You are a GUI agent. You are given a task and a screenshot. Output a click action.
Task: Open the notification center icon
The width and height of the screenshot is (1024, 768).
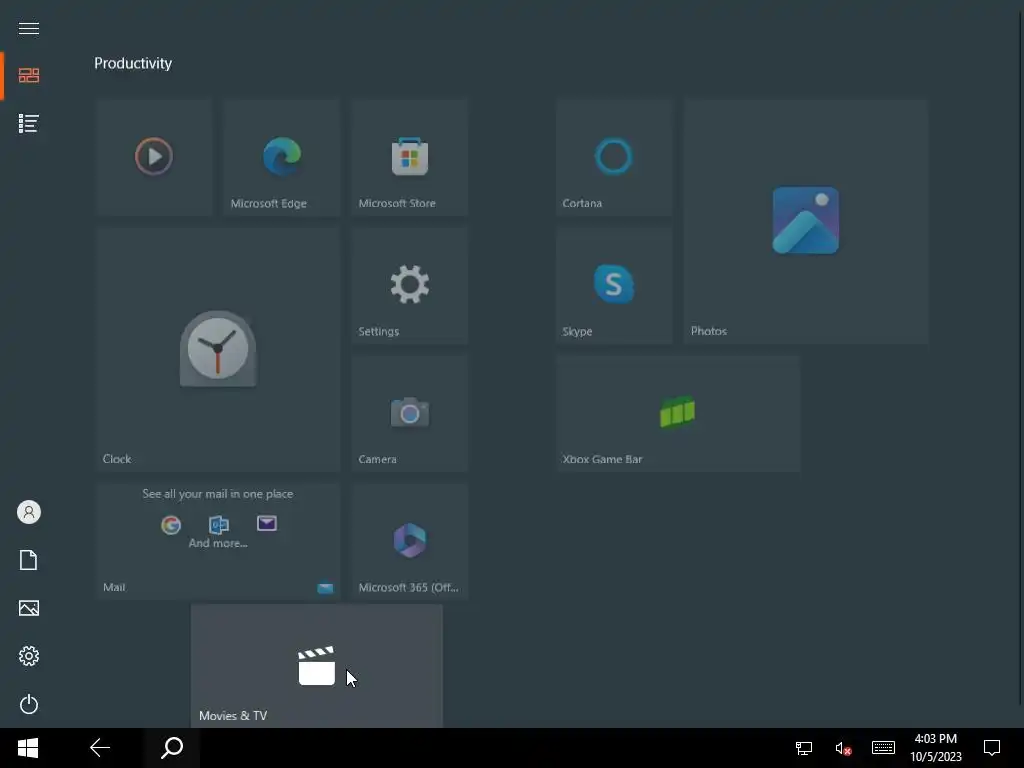click(992, 748)
